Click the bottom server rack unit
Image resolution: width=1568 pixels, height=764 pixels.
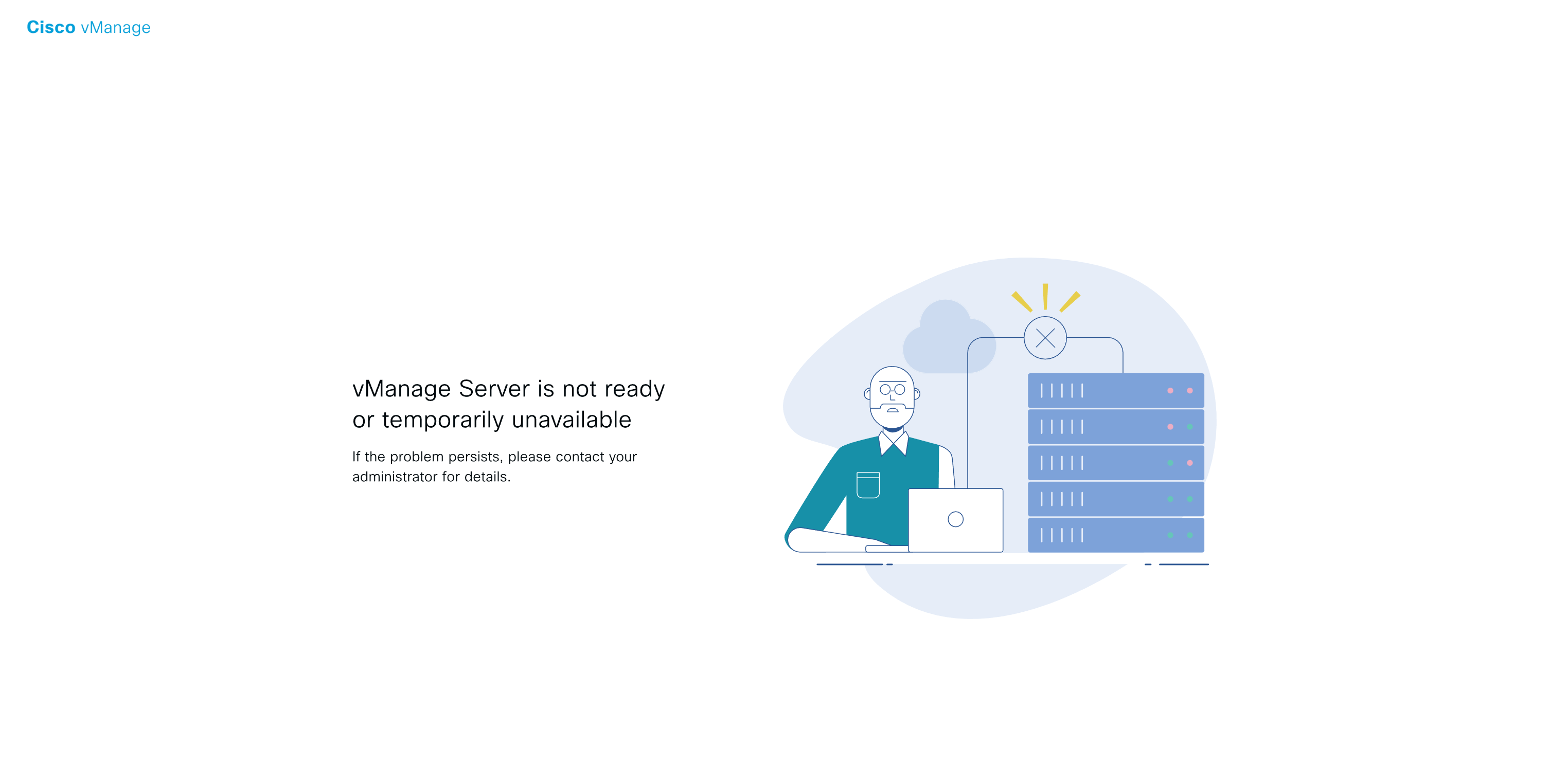click(x=1115, y=535)
